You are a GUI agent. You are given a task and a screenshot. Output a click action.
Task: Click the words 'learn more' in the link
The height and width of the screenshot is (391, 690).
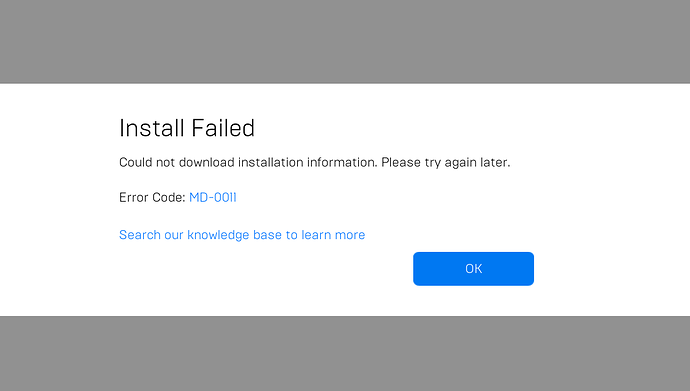(333, 235)
